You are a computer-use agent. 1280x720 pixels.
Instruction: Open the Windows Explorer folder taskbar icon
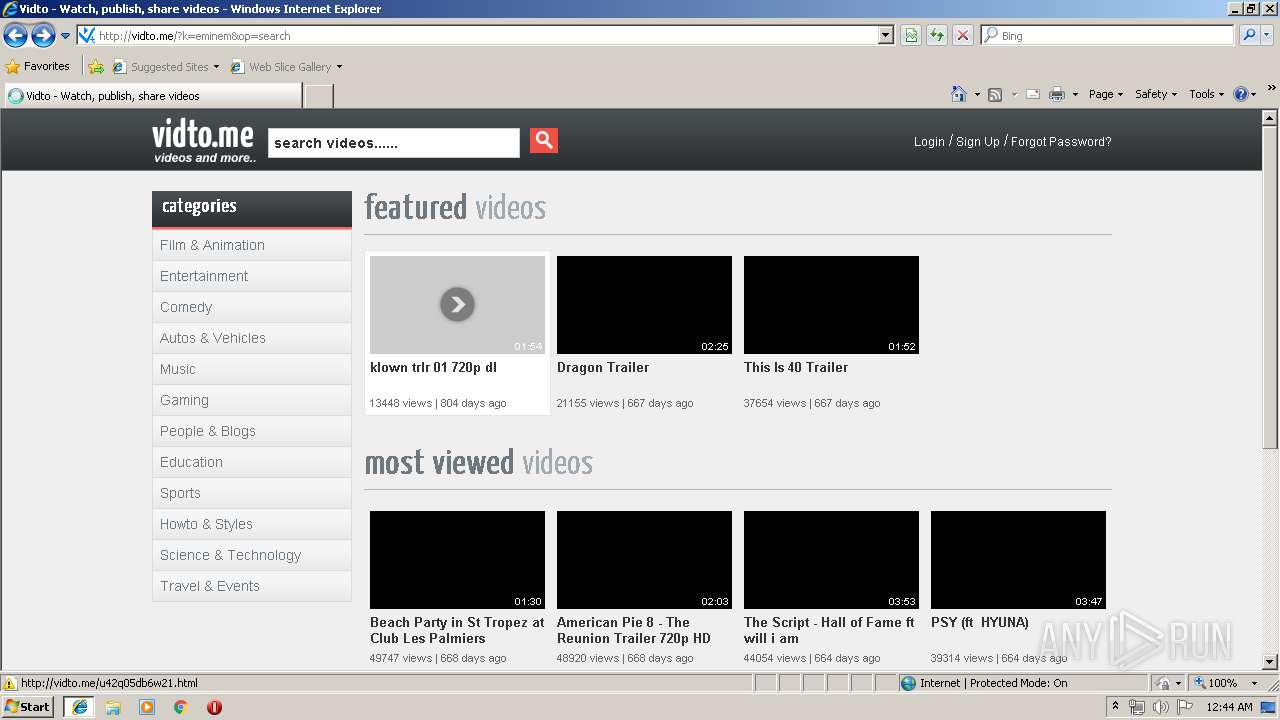[113, 707]
